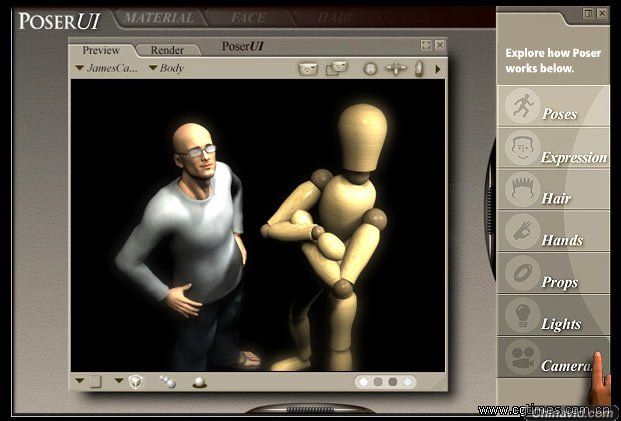Click the Lights bulb icon

(x=523, y=315)
